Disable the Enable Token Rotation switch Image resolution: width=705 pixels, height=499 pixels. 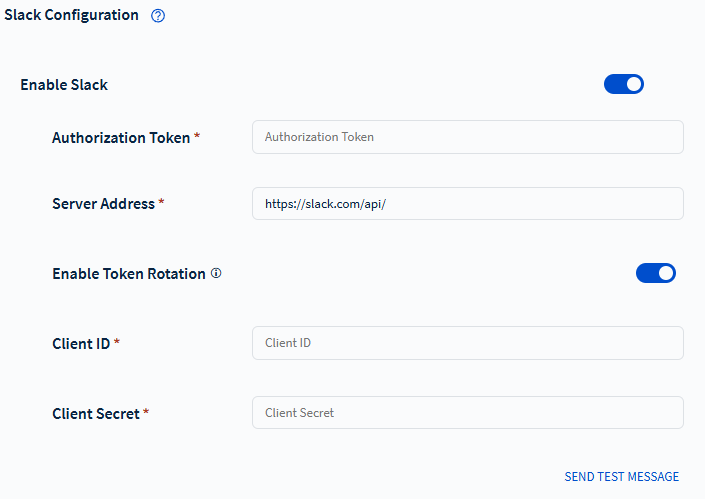[656, 273]
